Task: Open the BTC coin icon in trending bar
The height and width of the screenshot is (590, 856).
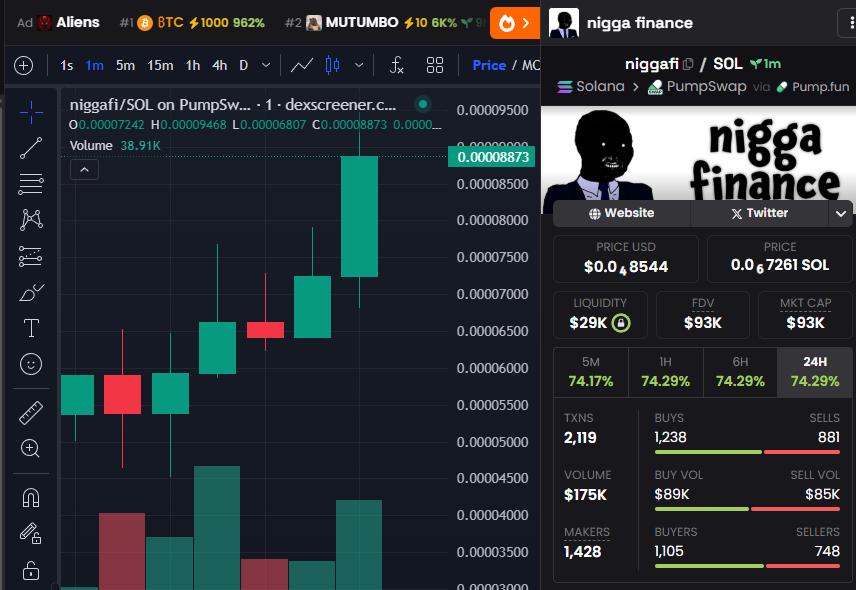Action: tap(145, 22)
